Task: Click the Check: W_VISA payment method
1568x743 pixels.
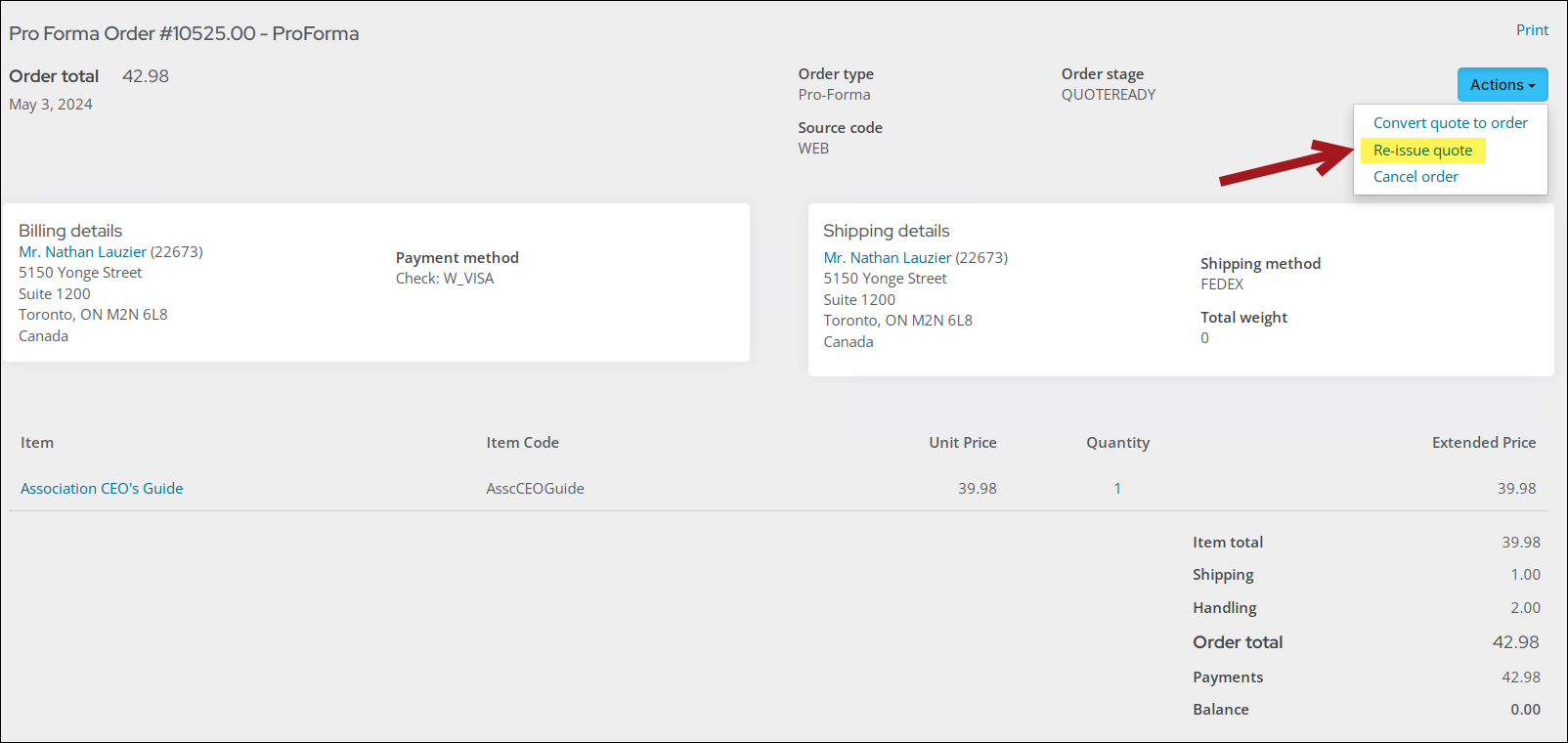Action: (x=445, y=279)
